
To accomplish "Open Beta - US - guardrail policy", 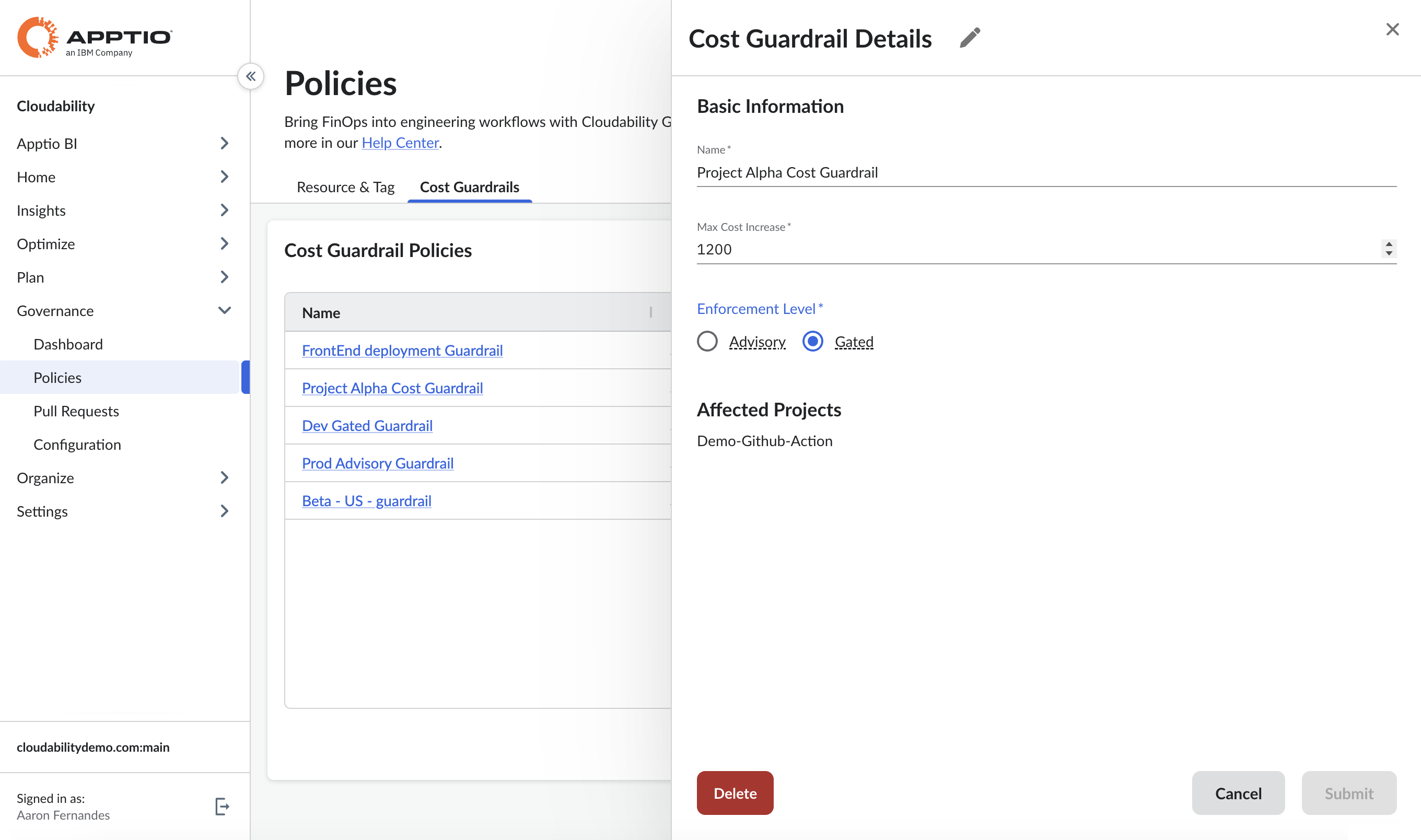I will [366, 501].
